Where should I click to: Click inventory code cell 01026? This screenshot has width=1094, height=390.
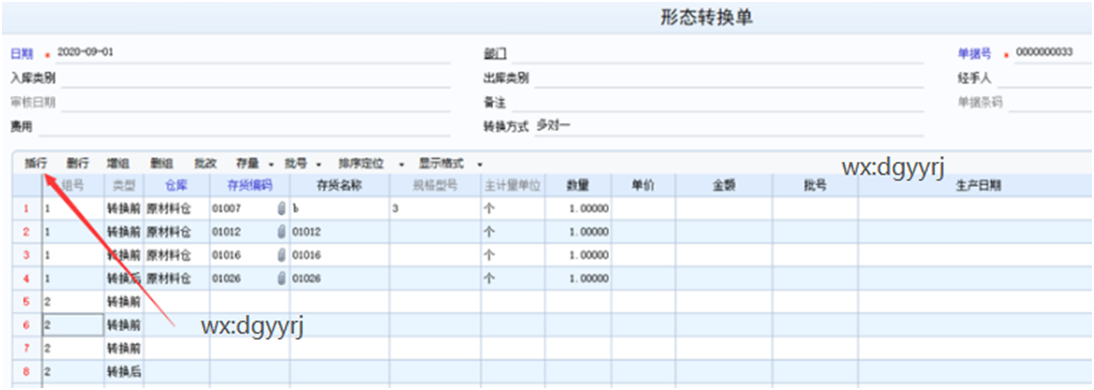point(250,279)
